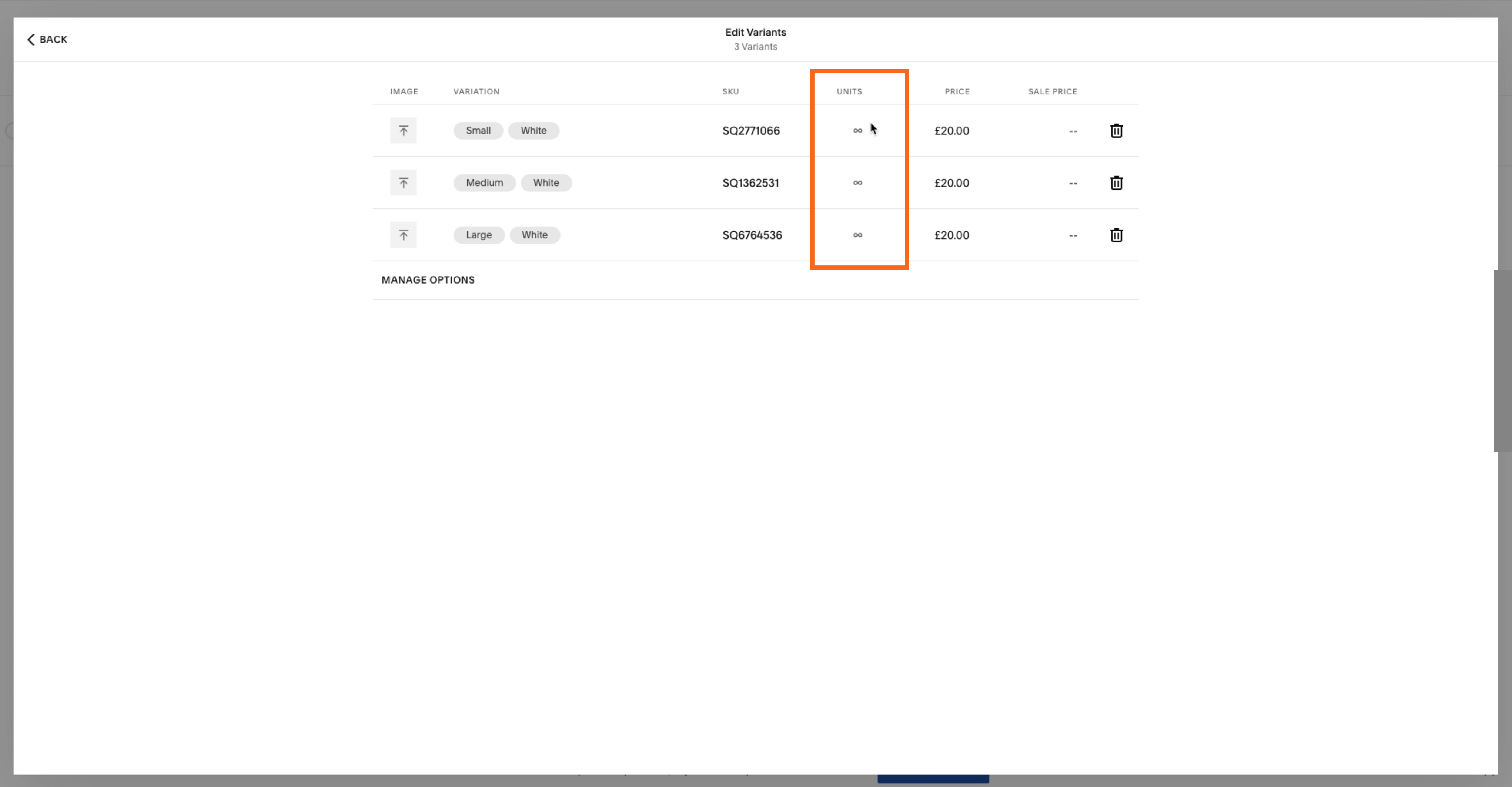Upload image for Large White variant
The height and width of the screenshot is (787, 1512).
(403, 235)
